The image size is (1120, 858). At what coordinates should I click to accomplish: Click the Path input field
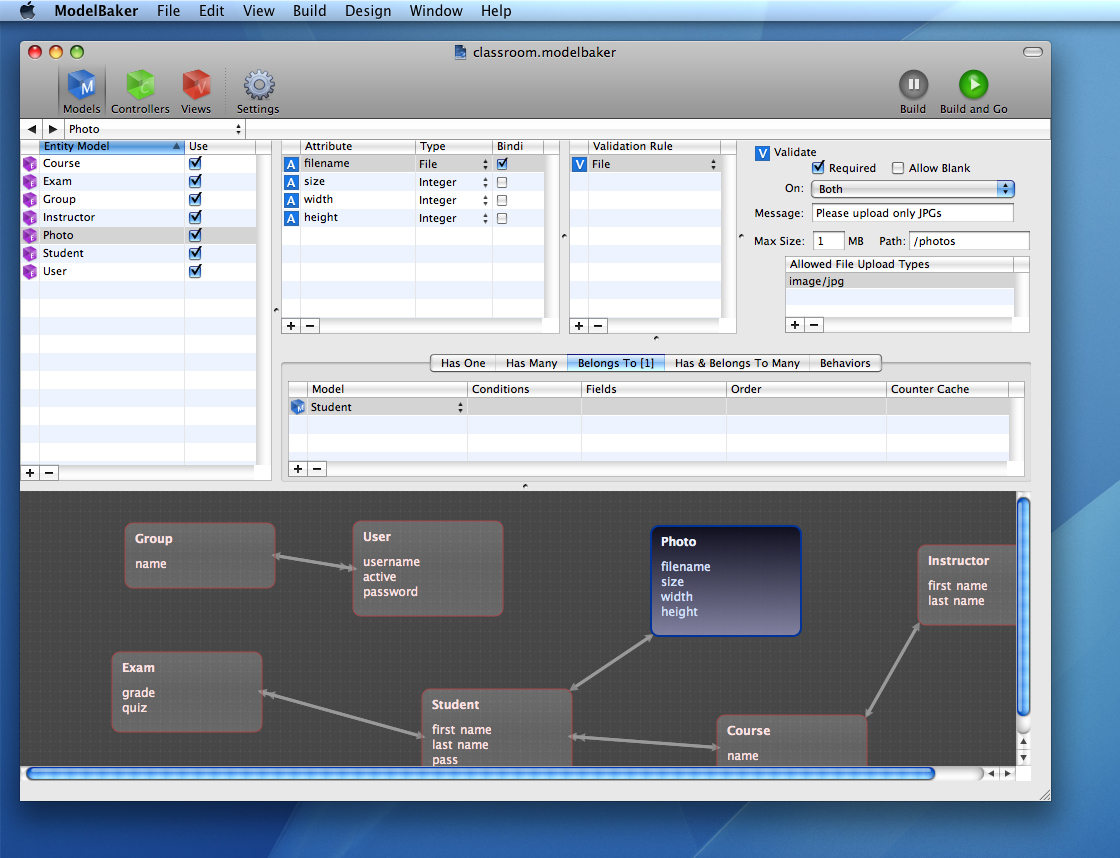[x=969, y=241]
